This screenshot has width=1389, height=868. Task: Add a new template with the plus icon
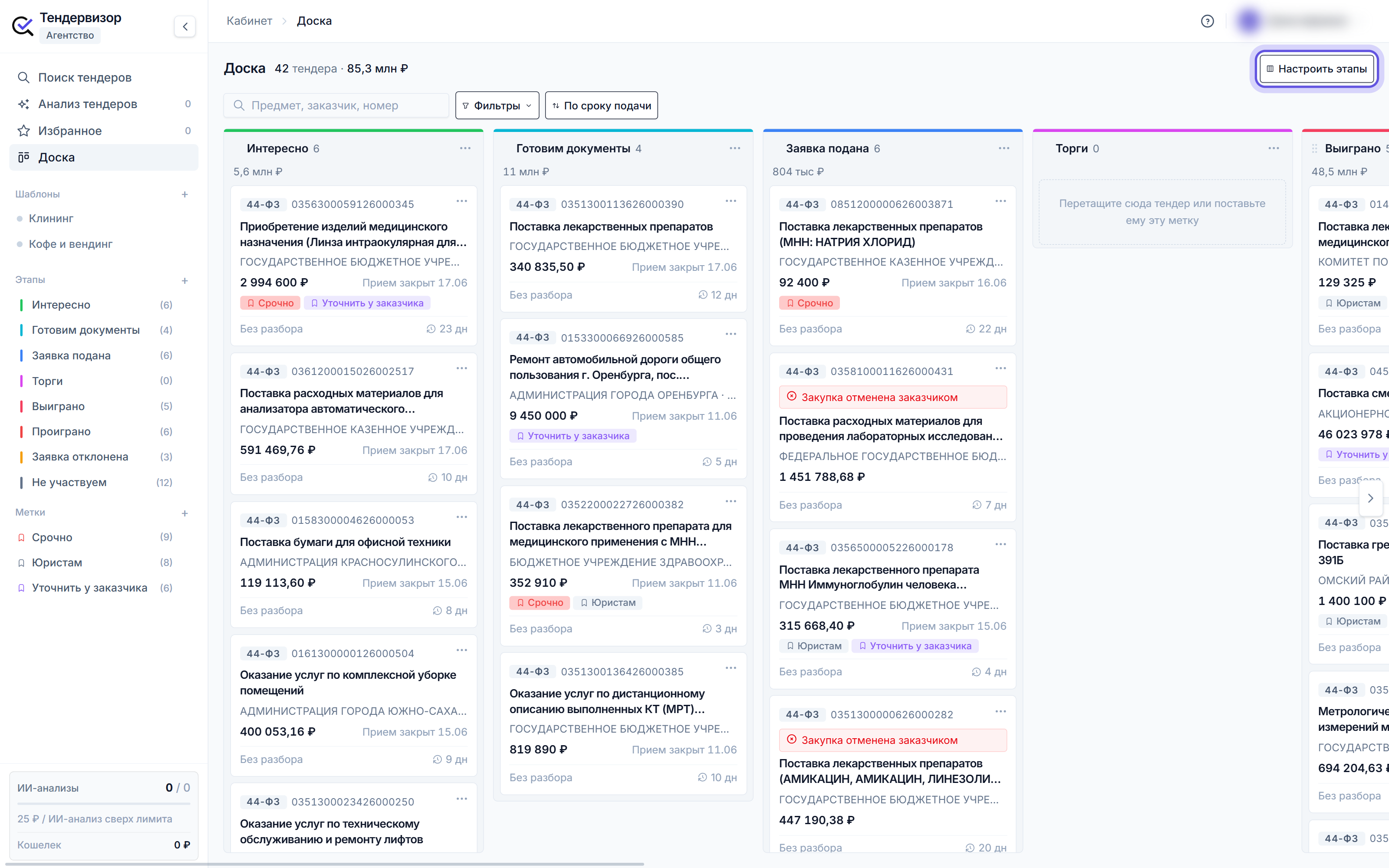185,194
